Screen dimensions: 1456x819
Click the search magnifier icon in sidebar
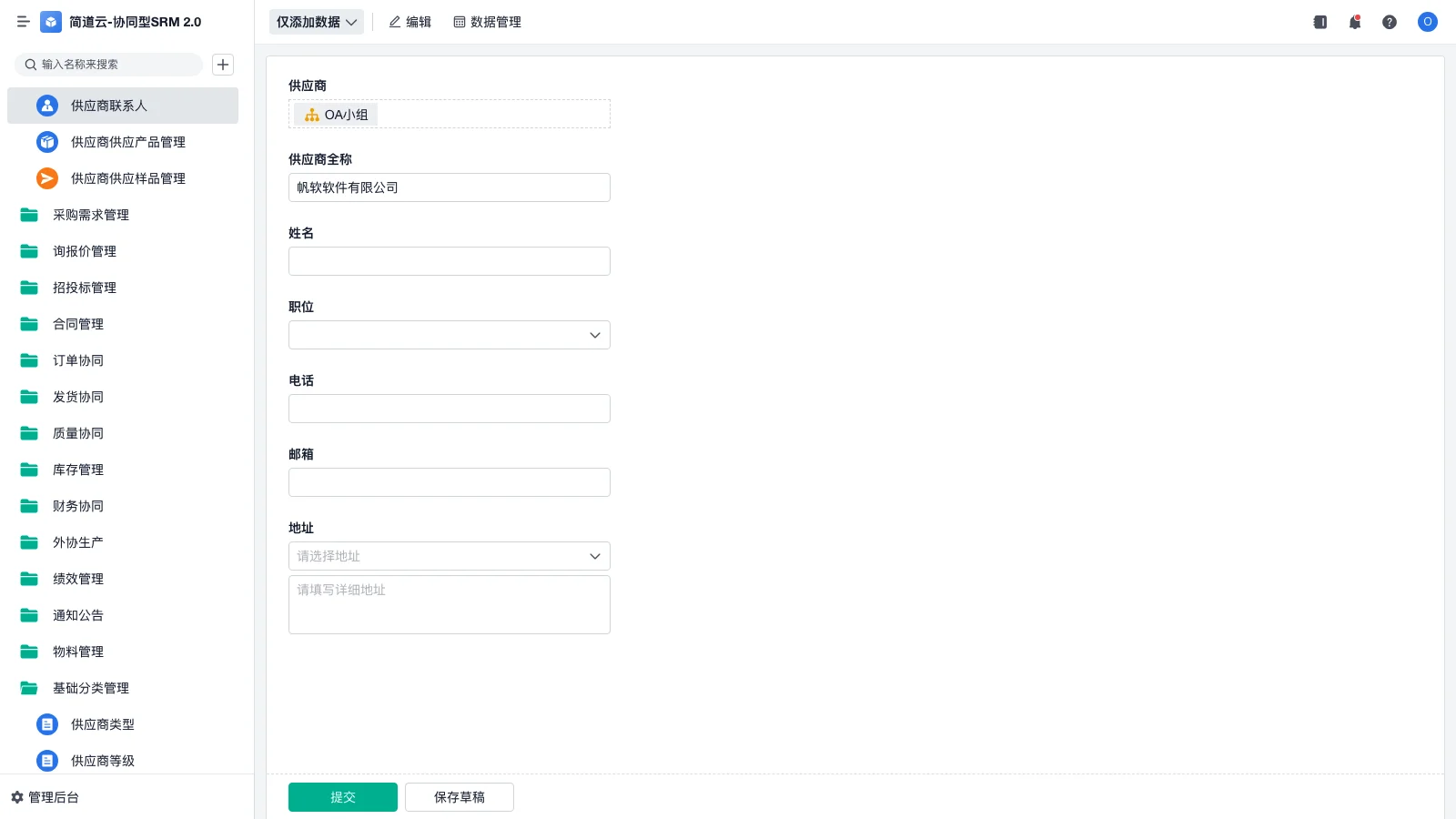pos(31,65)
